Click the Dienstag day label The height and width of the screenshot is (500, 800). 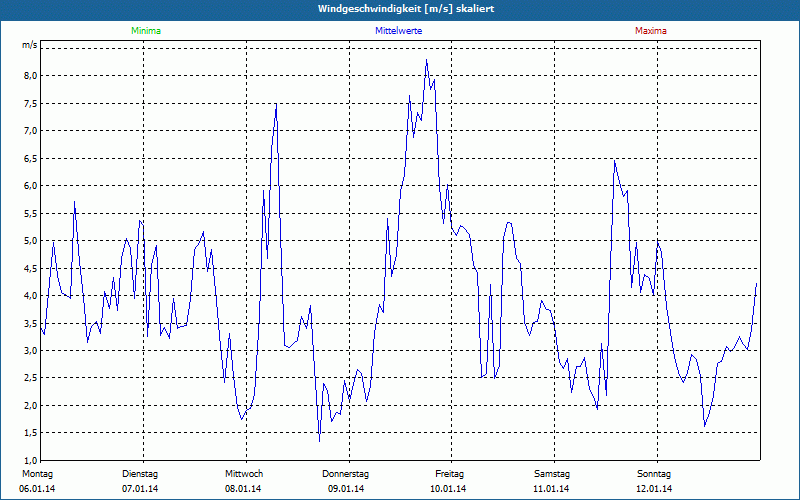tap(140, 474)
